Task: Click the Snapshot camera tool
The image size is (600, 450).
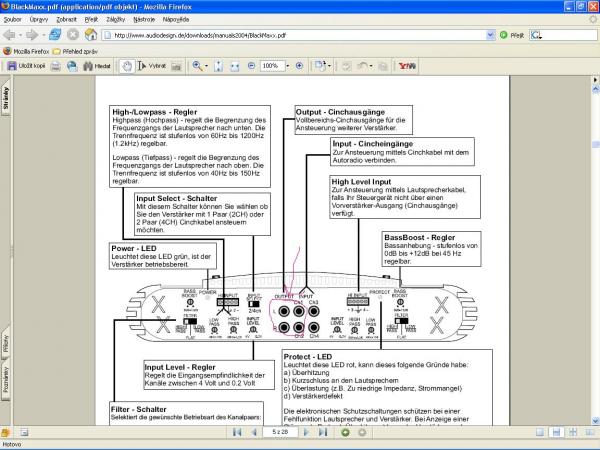Action: pyautogui.click(x=178, y=66)
